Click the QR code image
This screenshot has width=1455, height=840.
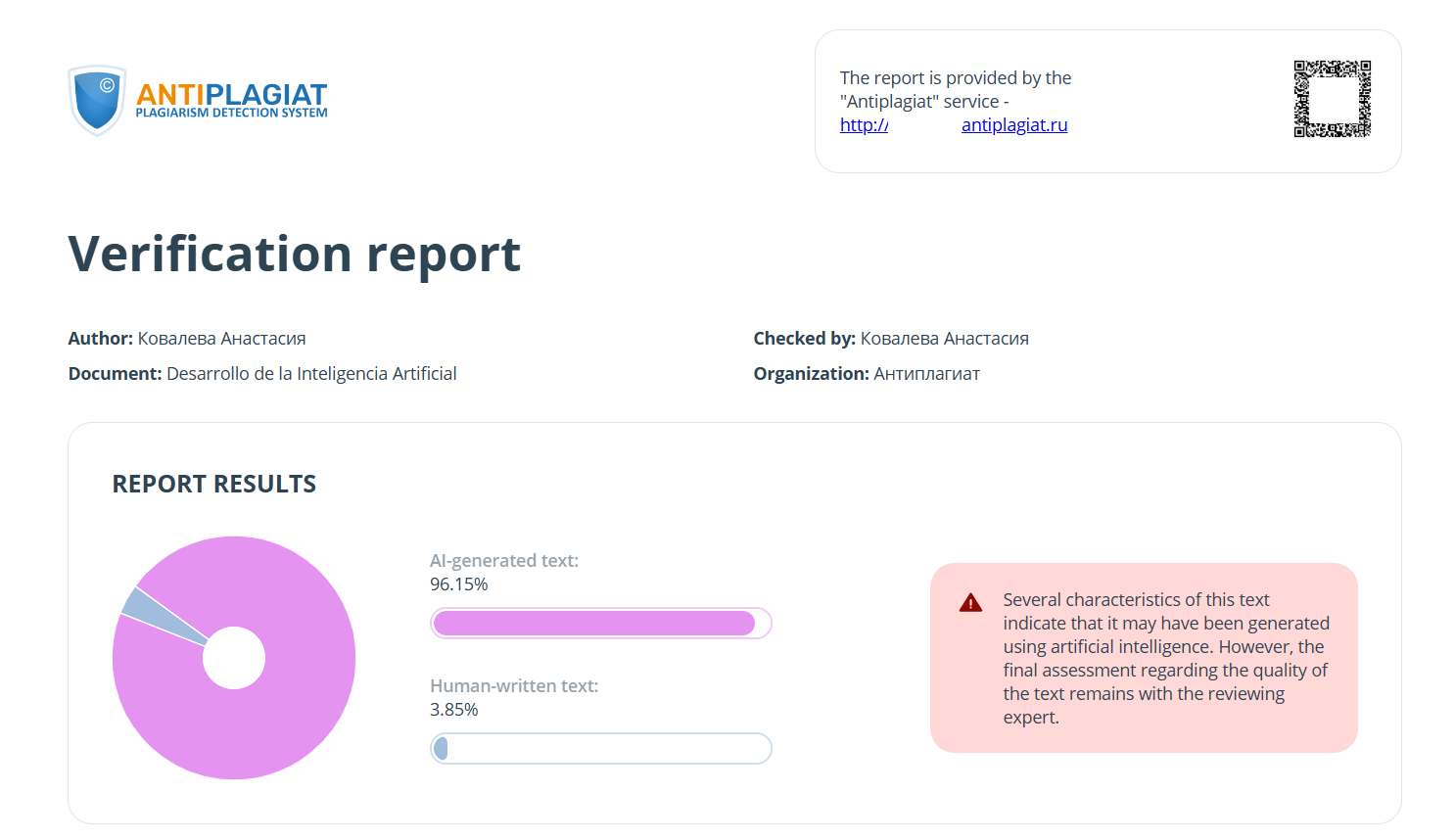click(x=1332, y=99)
